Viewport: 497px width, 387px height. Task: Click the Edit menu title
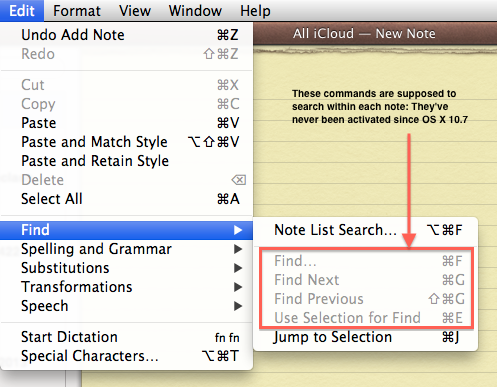pos(22,11)
